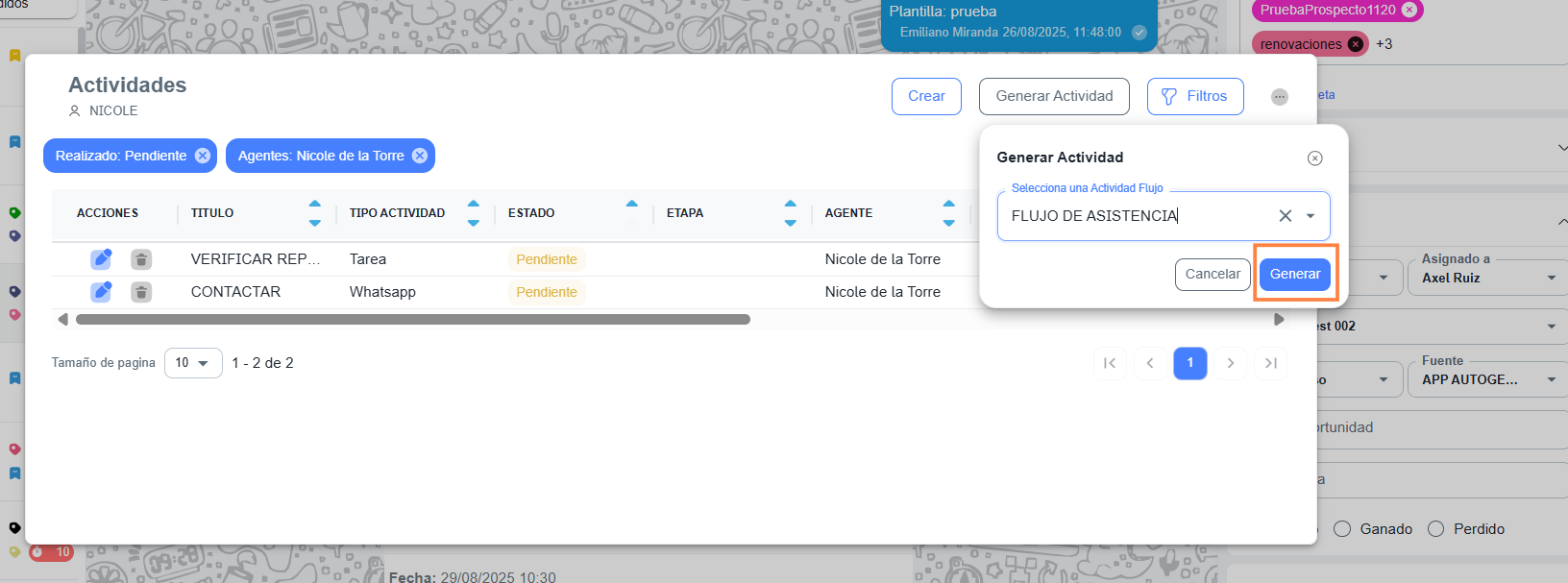Clear the FLUJO DE ASISTENCIA selection

coord(1285,216)
